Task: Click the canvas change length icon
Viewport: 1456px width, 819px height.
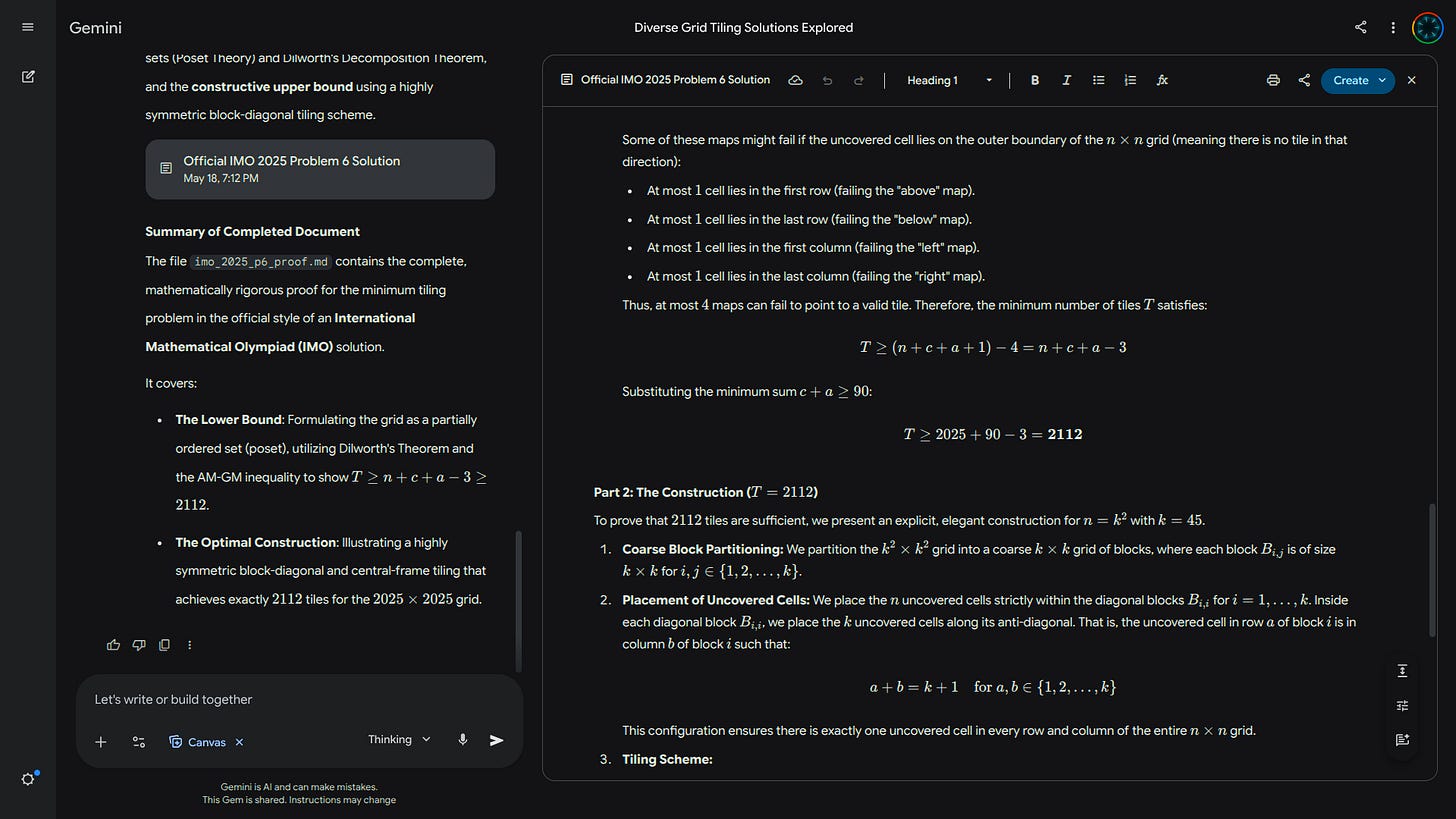Action: coord(1403,671)
